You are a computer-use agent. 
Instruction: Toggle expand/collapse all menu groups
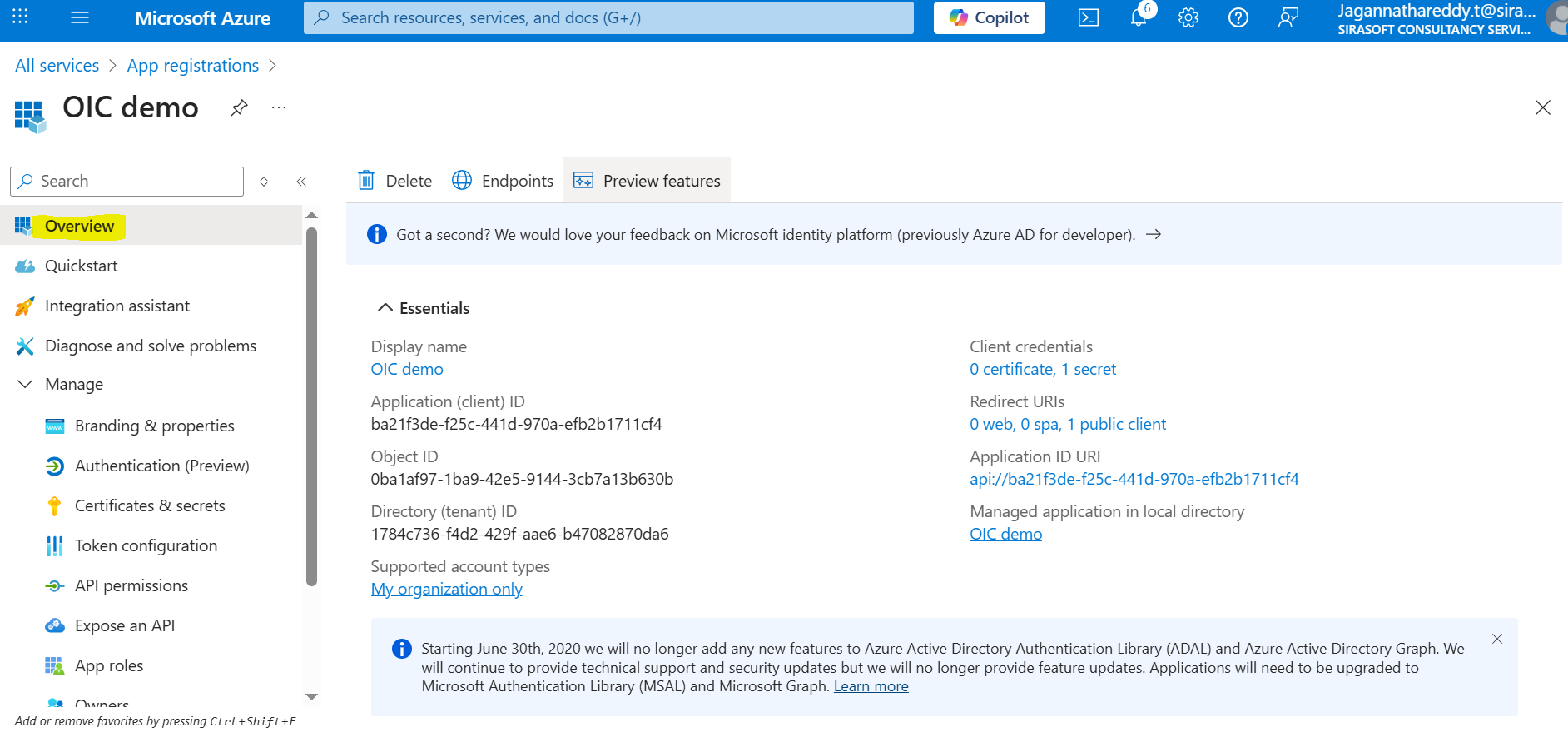coord(264,182)
